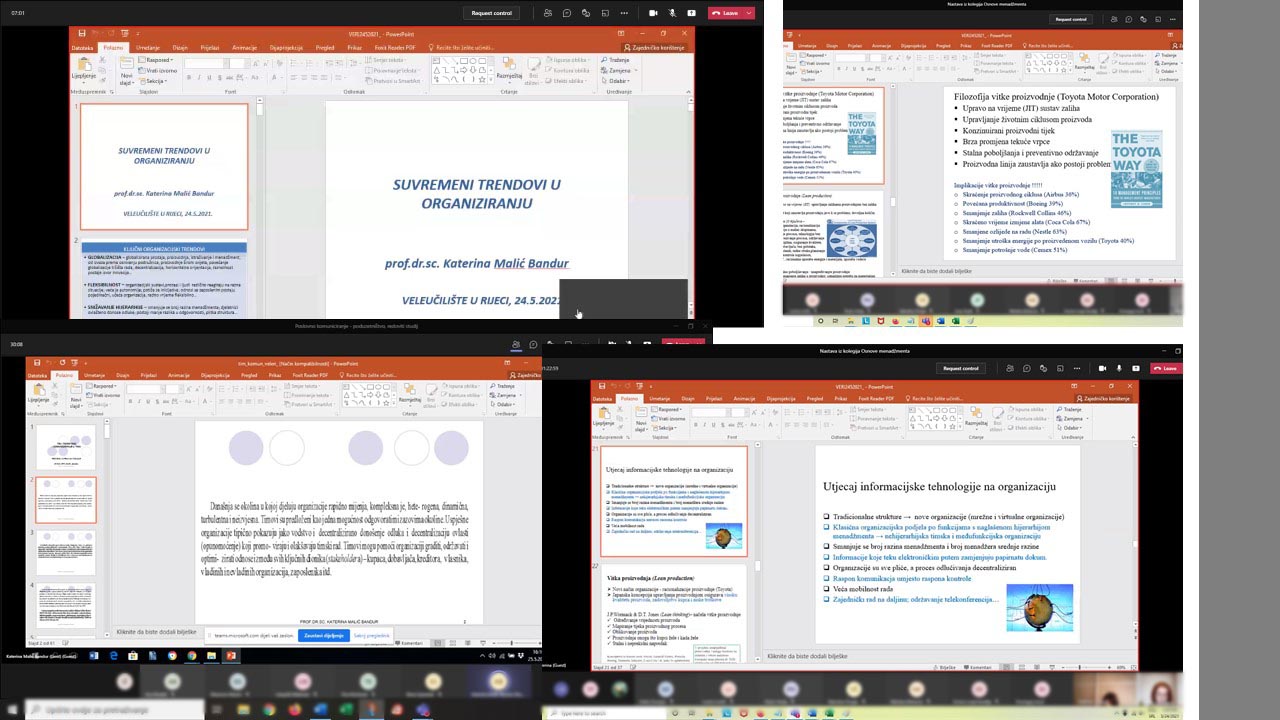The width and height of the screenshot is (1280, 720).
Task: Toggle the microphone in the 01:22:59 meeting
Action: click(1119, 368)
